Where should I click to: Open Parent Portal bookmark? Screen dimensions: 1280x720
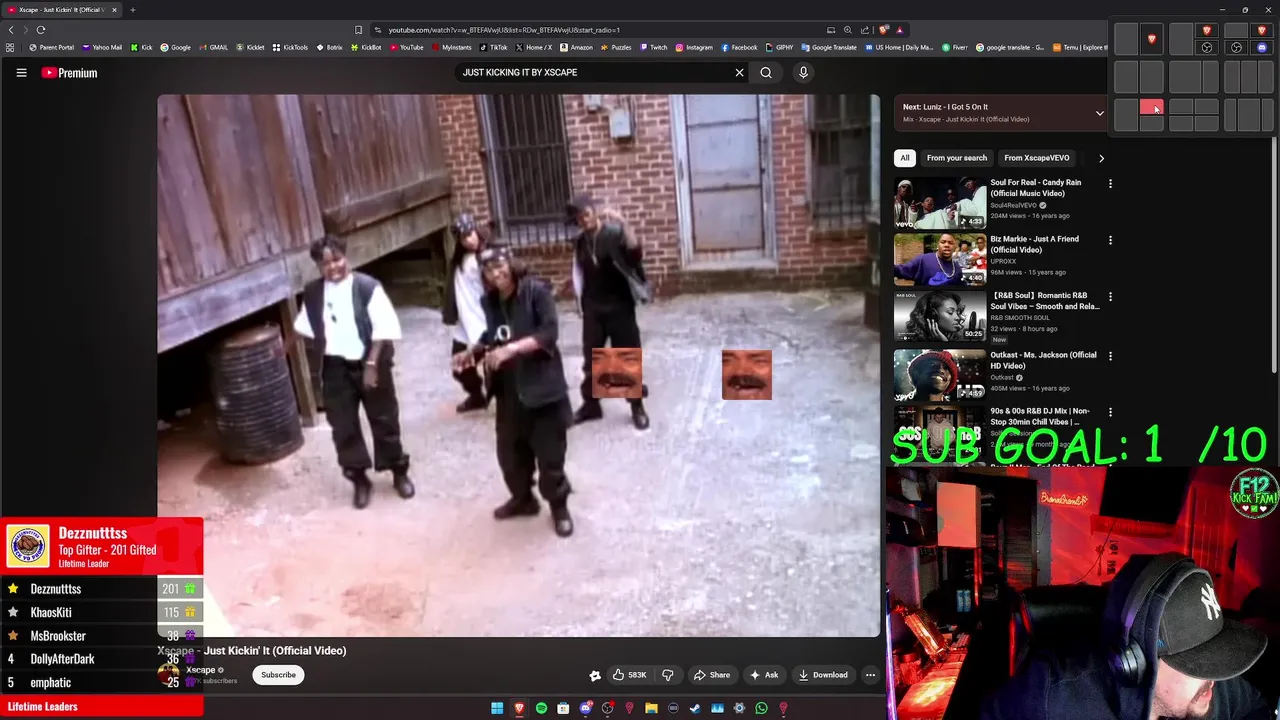pos(51,47)
